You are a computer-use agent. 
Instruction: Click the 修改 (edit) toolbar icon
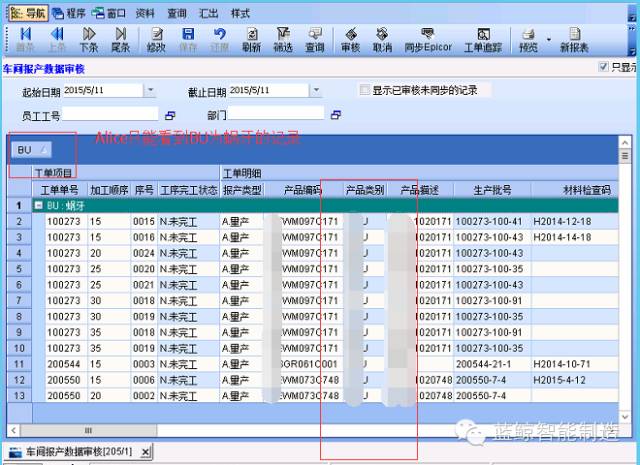(156, 34)
